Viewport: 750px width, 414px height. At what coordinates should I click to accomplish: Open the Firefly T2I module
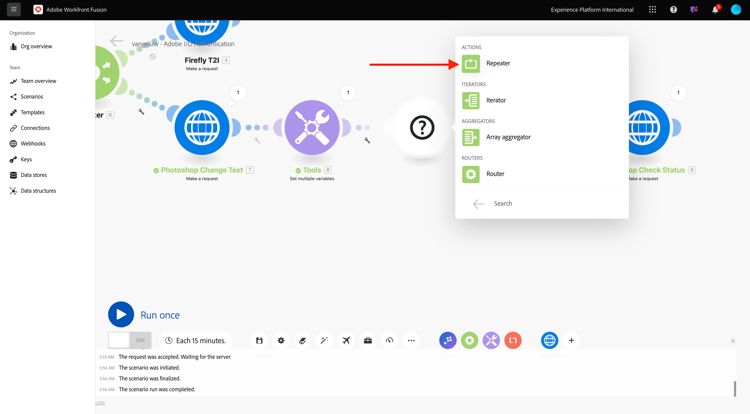202,31
